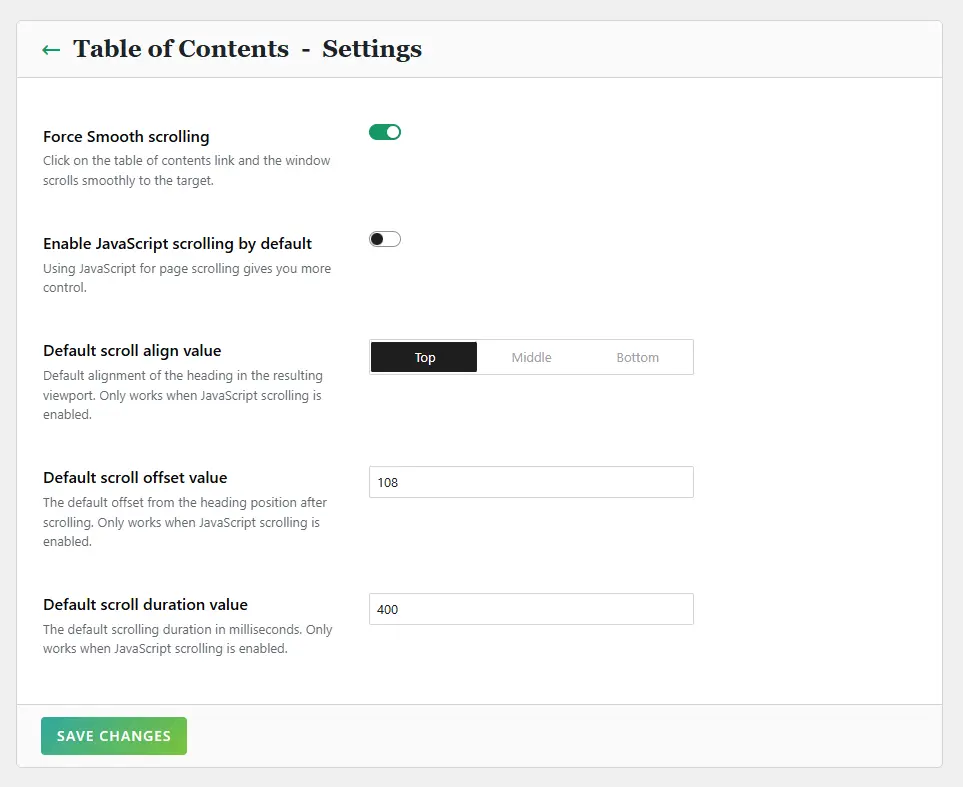This screenshot has width=963, height=787.
Task: Click the Enable JavaScript scrolling by default label
Action: 177,244
